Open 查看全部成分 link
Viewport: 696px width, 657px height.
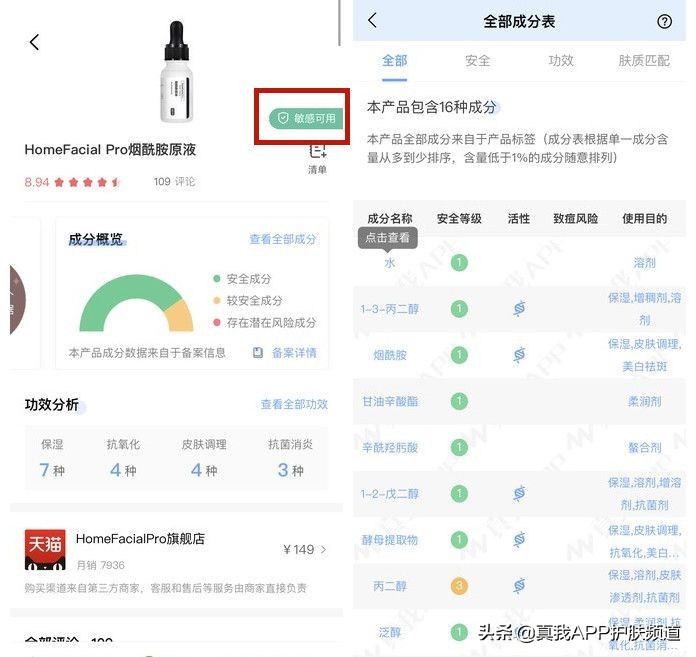tap(283, 239)
